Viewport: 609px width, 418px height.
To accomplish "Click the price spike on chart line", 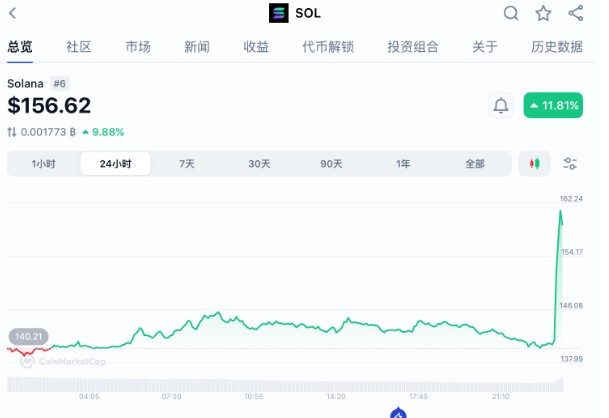I will tap(561, 212).
